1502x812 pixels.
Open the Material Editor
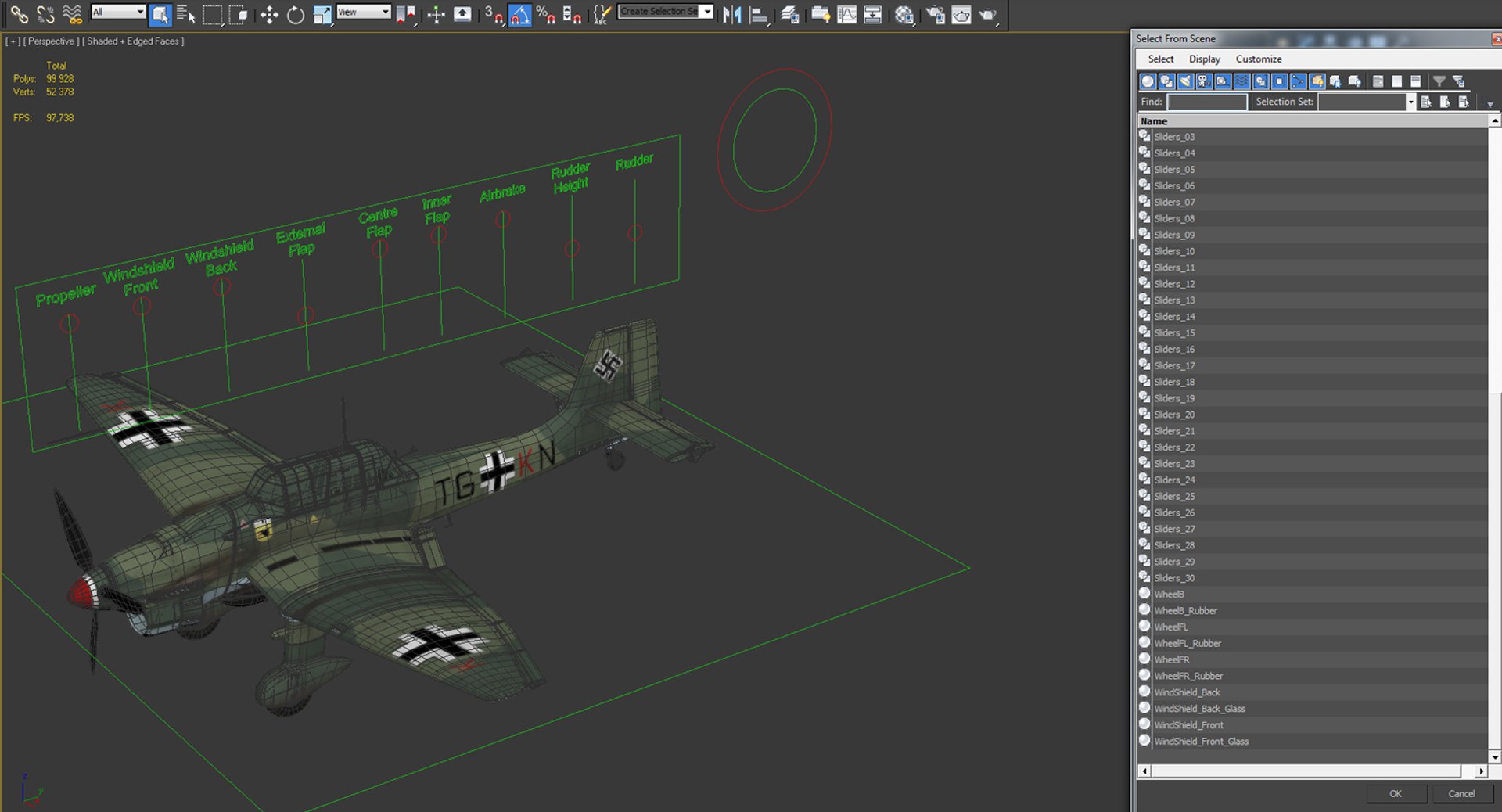point(904,14)
